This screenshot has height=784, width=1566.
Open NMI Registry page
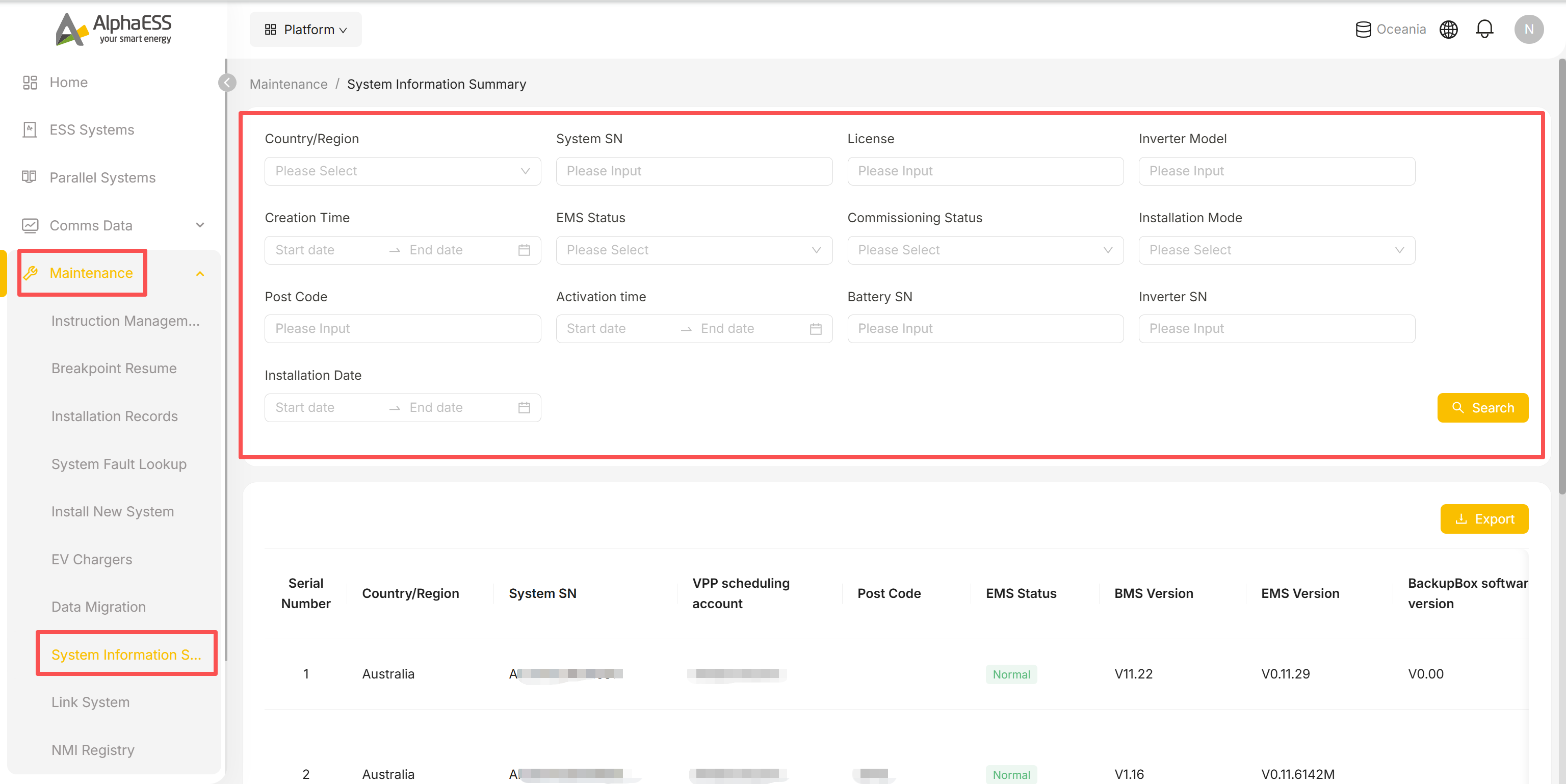92,750
